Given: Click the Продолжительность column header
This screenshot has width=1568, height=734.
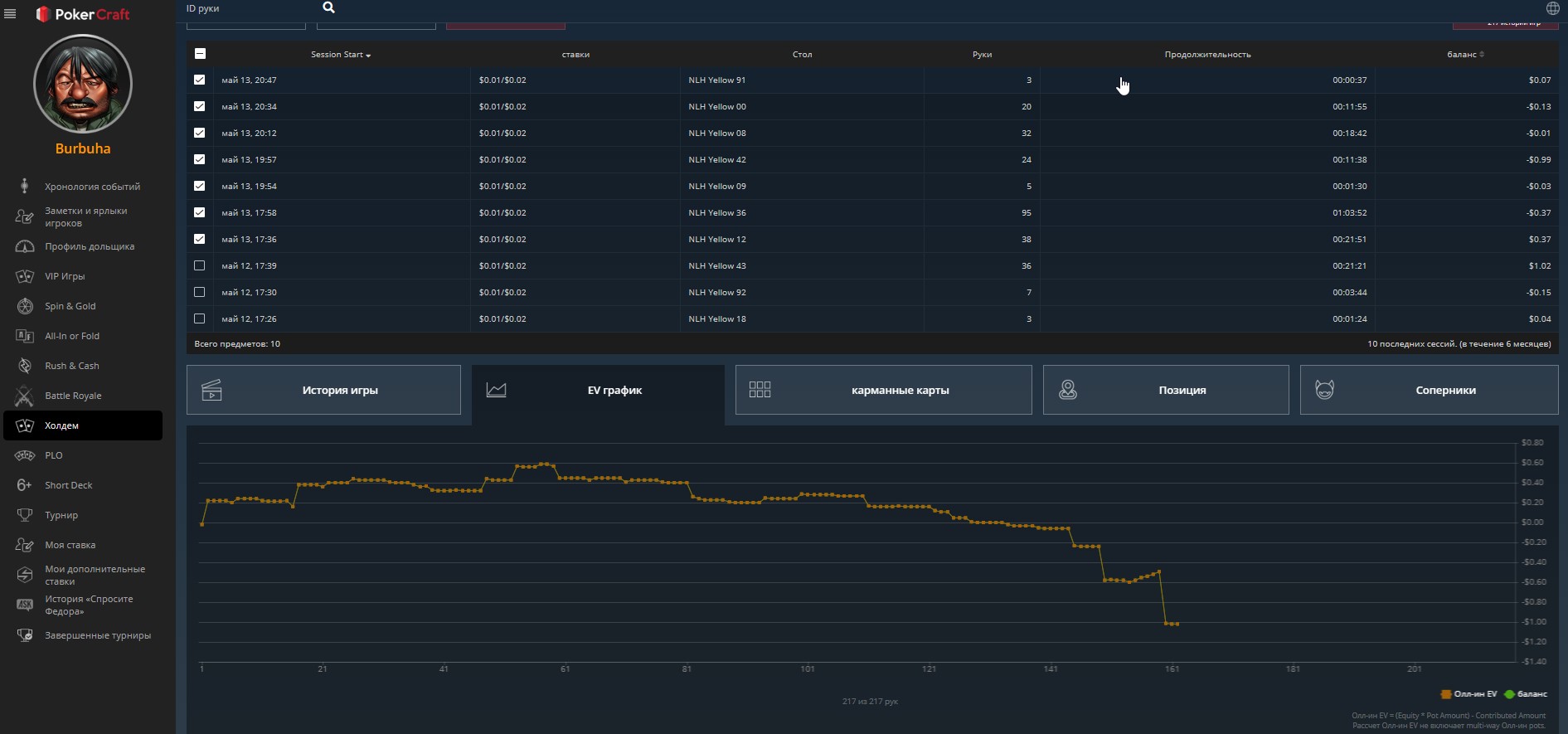Looking at the screenshot, I should (1207, 55).
